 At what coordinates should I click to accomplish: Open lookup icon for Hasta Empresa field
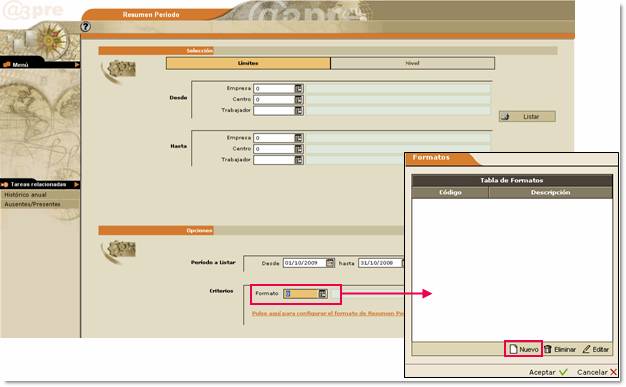pos(299,138)
